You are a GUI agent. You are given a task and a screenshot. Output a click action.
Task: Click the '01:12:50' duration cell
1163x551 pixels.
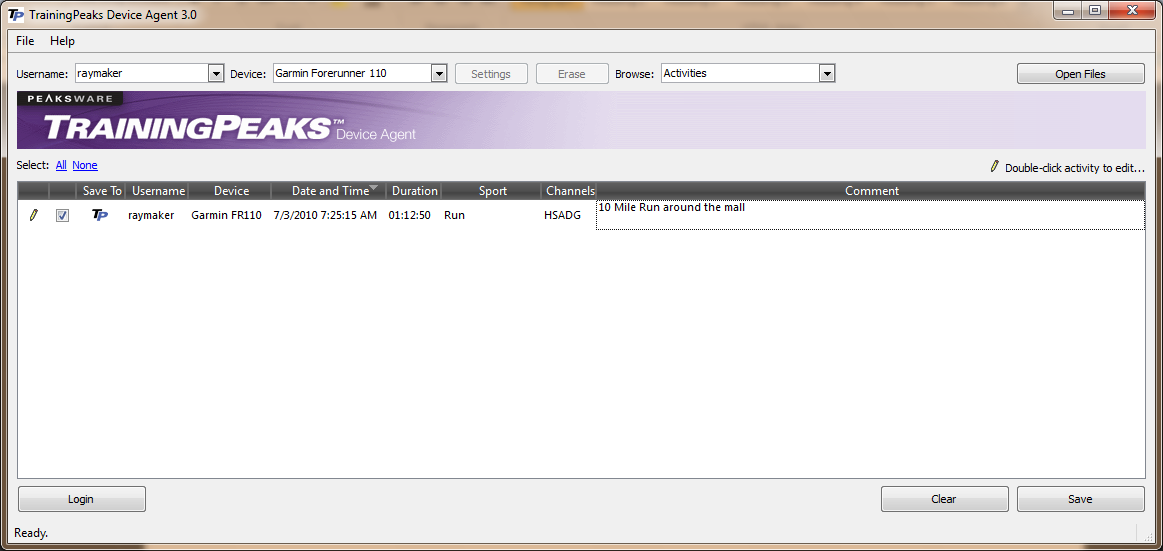[x=409, y=215]
